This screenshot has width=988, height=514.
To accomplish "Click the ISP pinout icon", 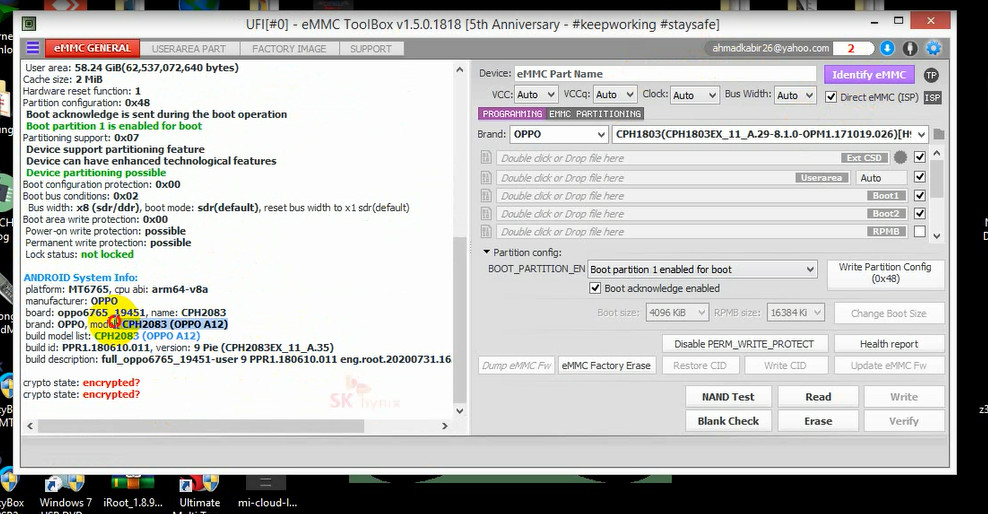I will [x=933, y=97].
